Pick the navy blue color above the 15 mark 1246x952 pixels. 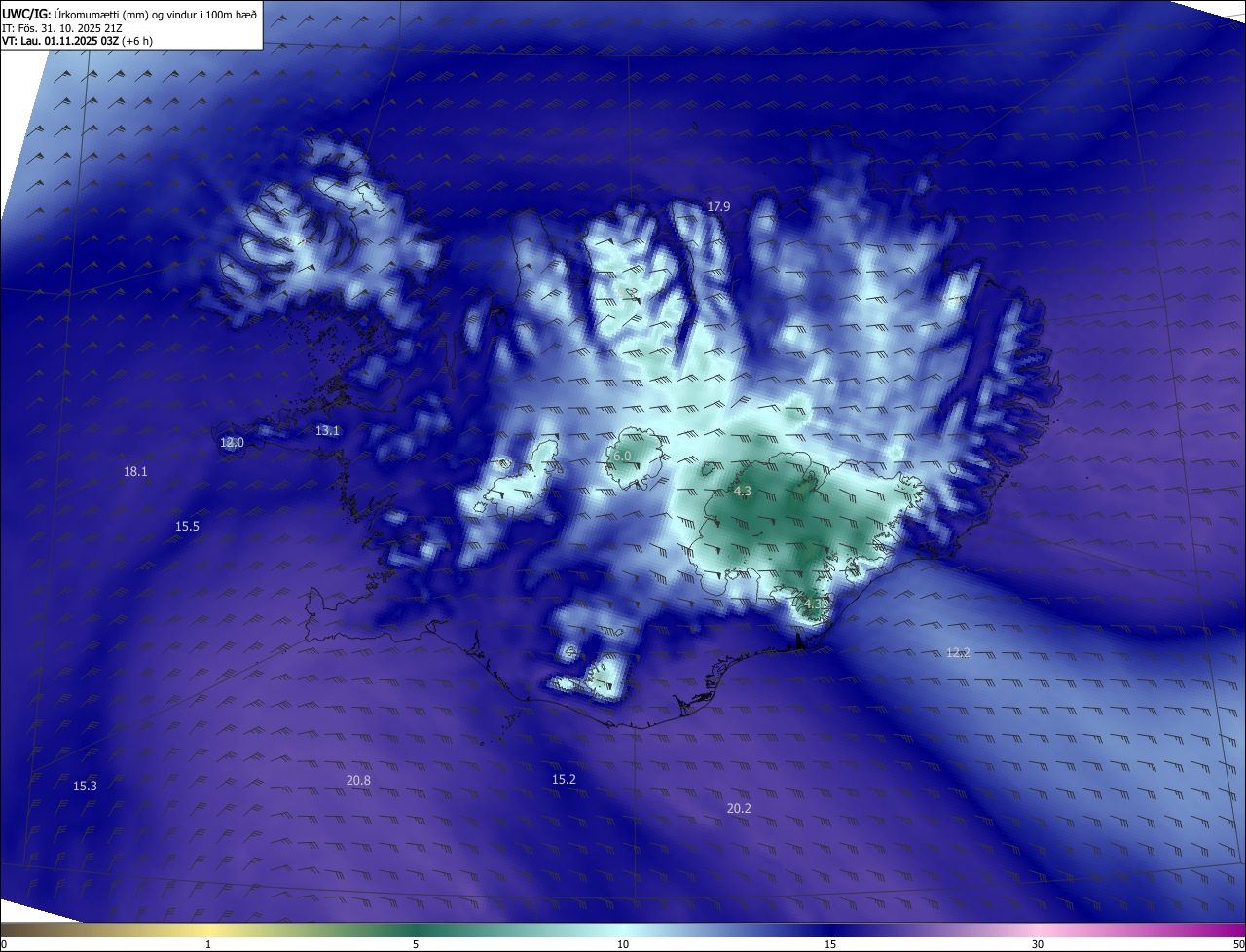click(x=830, y=930)
